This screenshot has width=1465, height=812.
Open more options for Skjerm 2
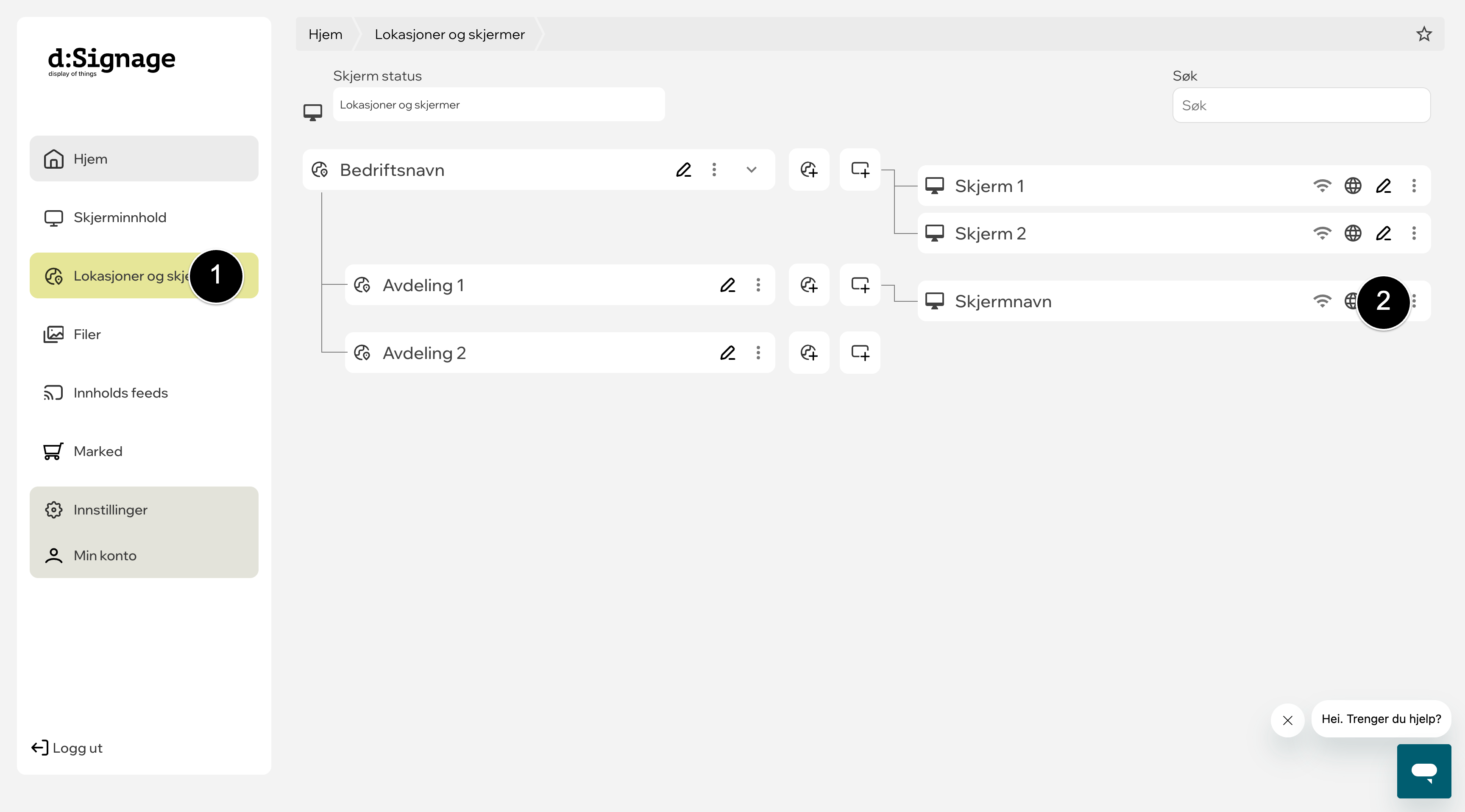pyautogui.click(x=1414, y=233)
